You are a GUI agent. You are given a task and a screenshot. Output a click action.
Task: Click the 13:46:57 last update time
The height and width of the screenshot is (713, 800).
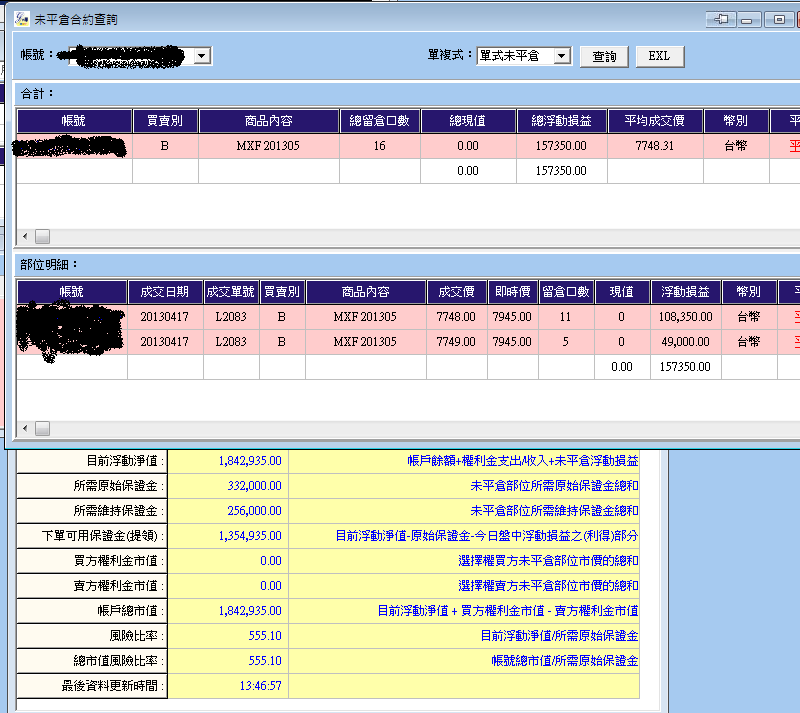261,686
